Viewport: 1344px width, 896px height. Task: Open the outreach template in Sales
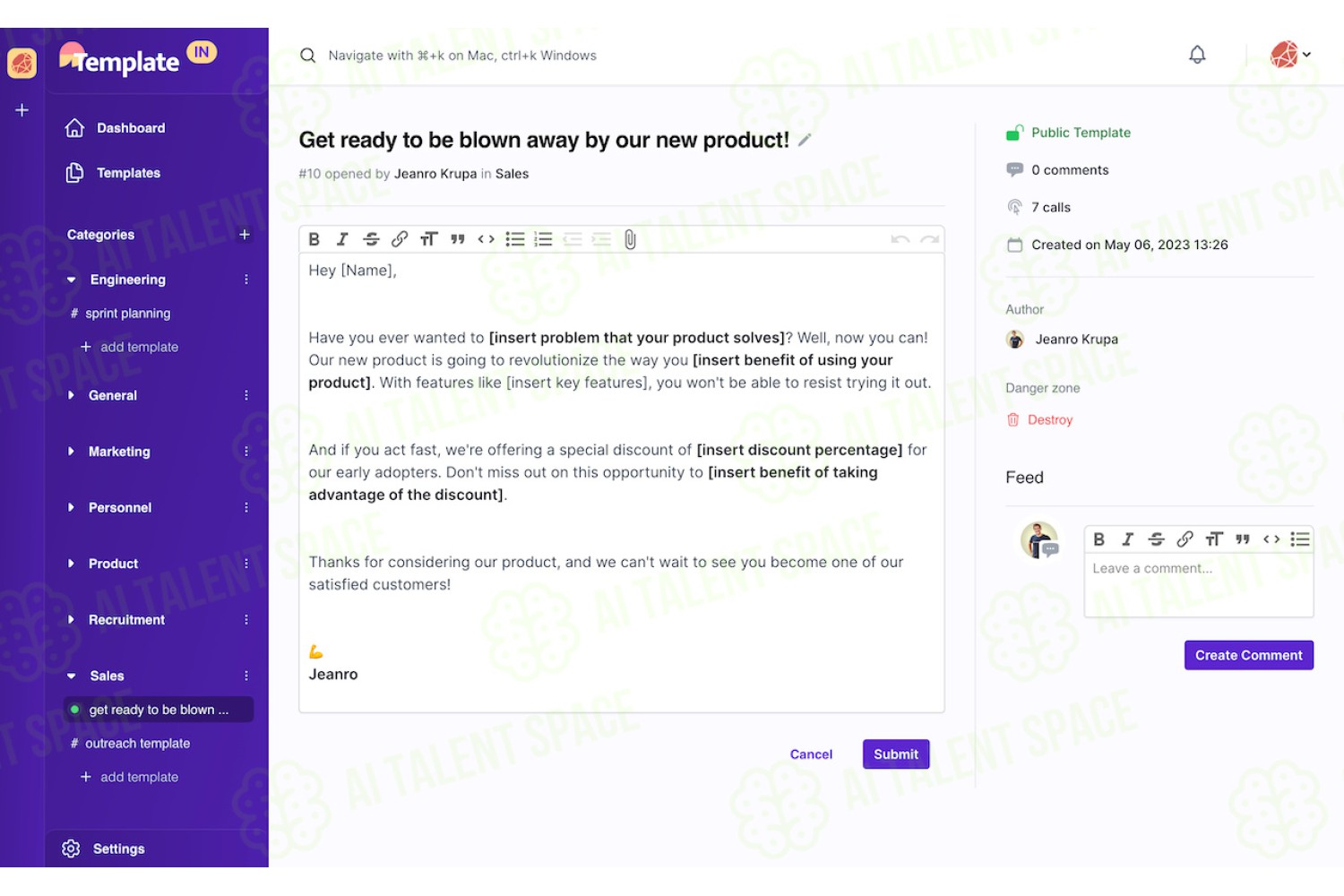[137, 744]
